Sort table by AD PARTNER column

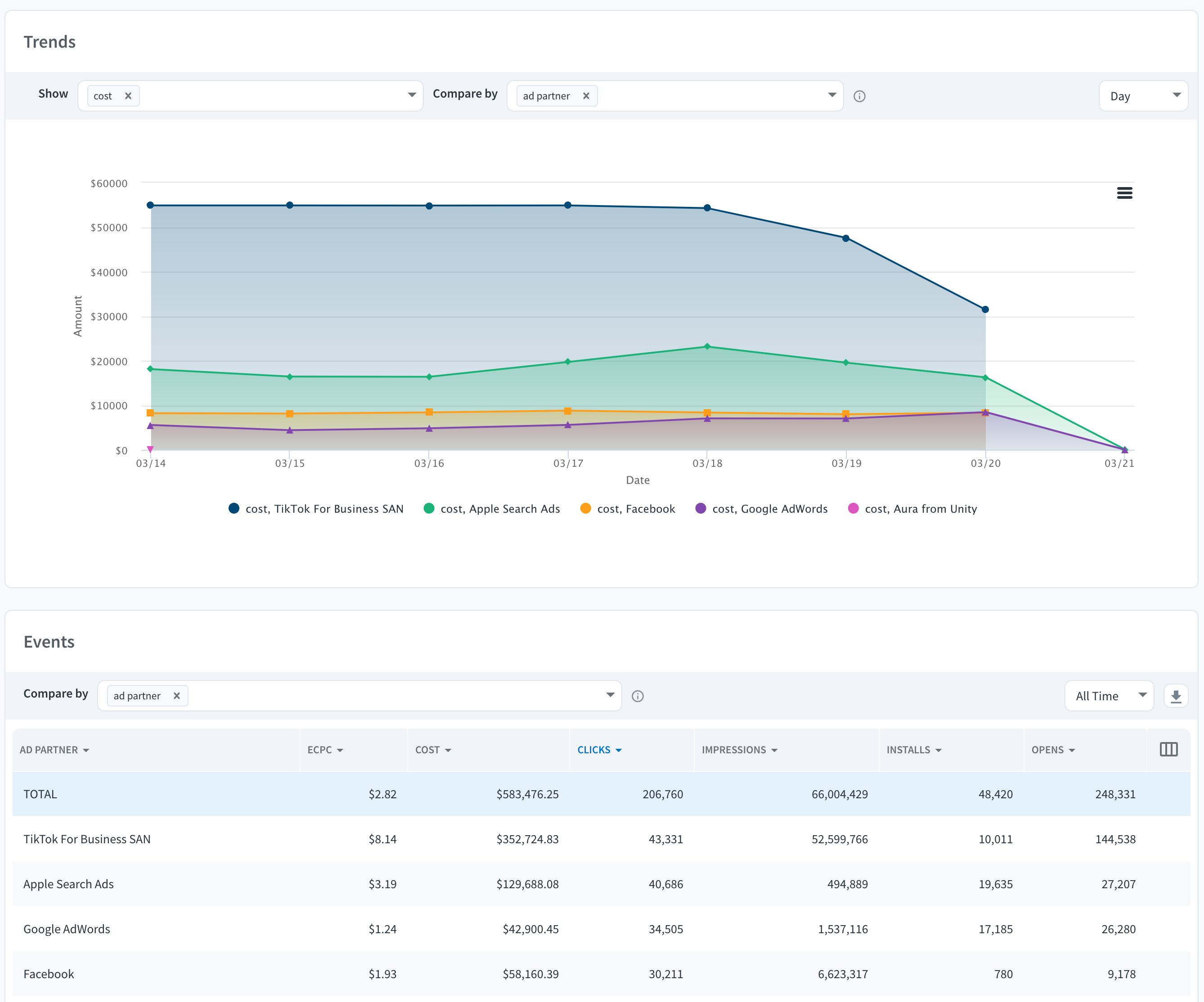coord(54,750)
